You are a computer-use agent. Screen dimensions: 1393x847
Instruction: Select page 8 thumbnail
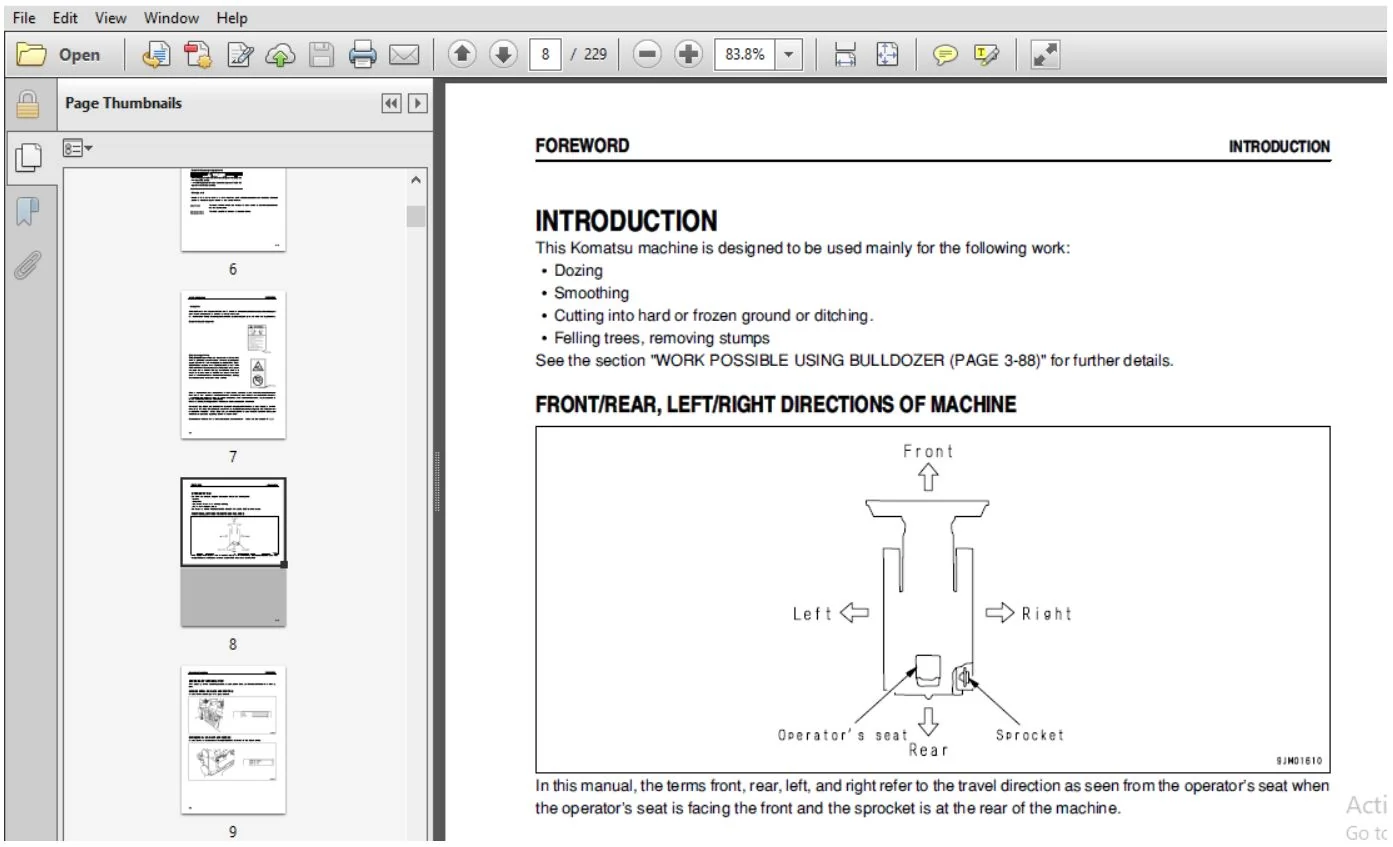(x=233, y=552)
